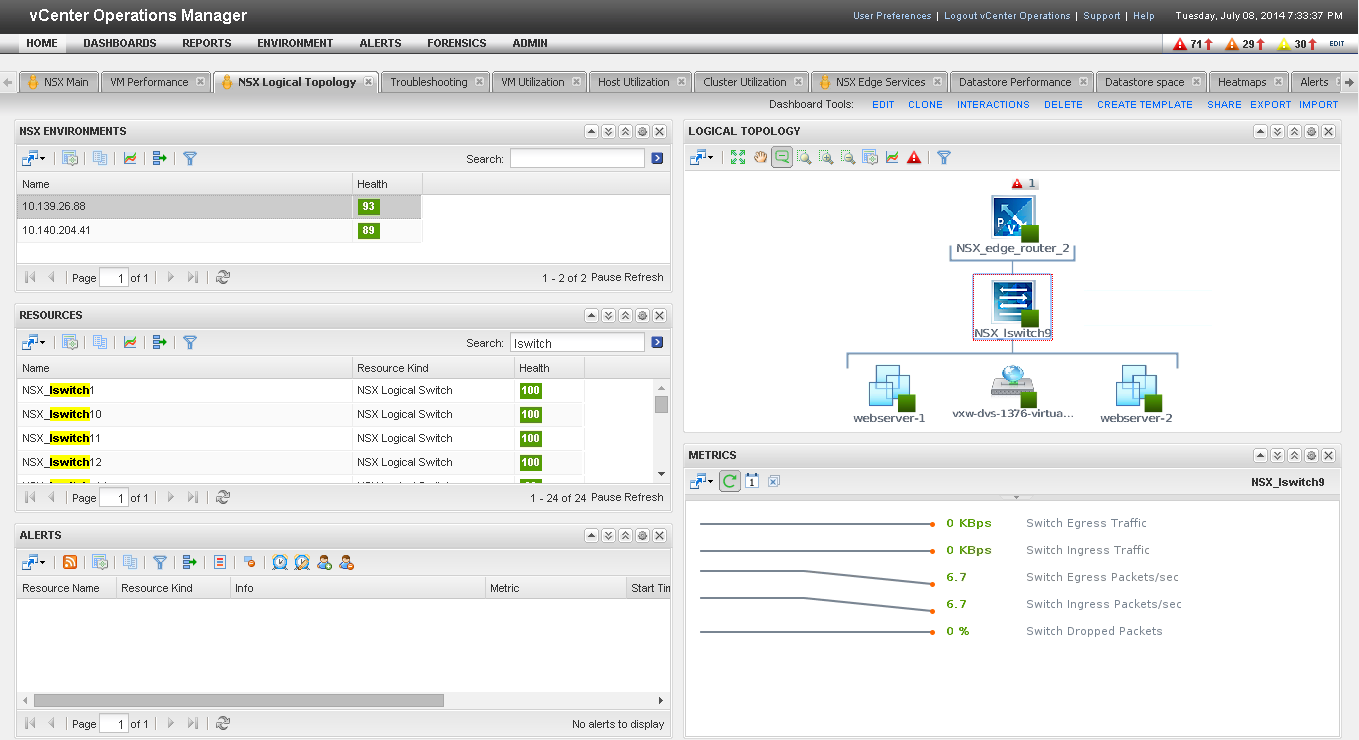1359x740 pixels.
Task: Open interaction dropdown in Metrics toolbar
Action: coord(701,481)
